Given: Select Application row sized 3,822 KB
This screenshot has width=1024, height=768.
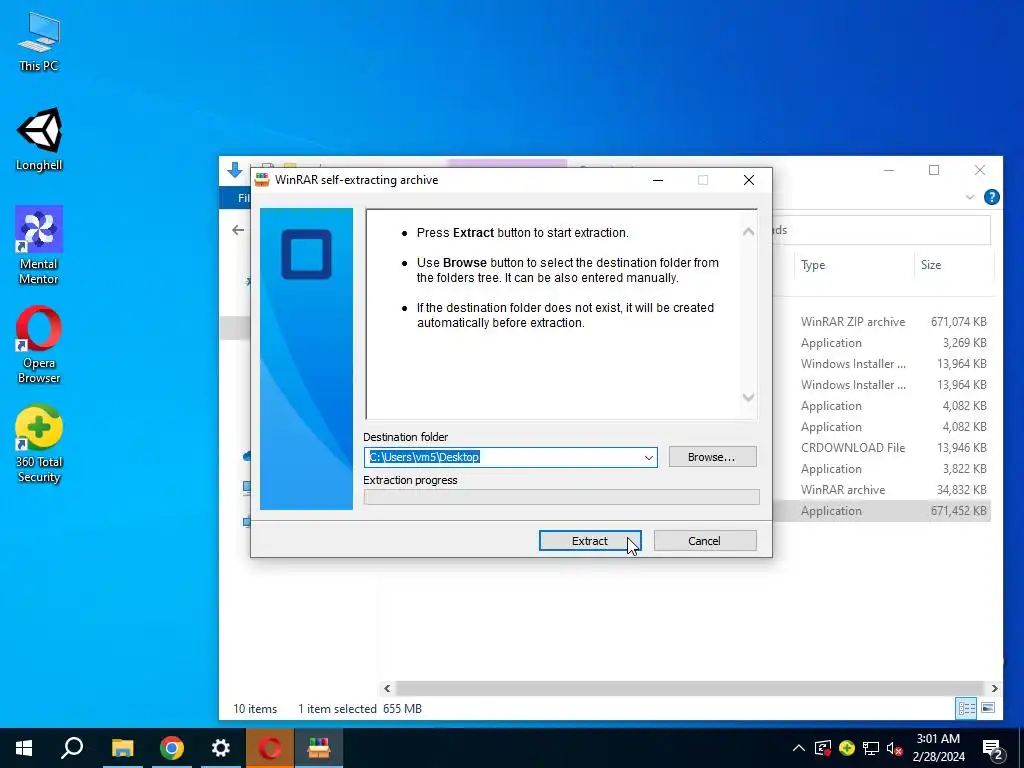Looking at the screenshot, I should coord(882,469).
